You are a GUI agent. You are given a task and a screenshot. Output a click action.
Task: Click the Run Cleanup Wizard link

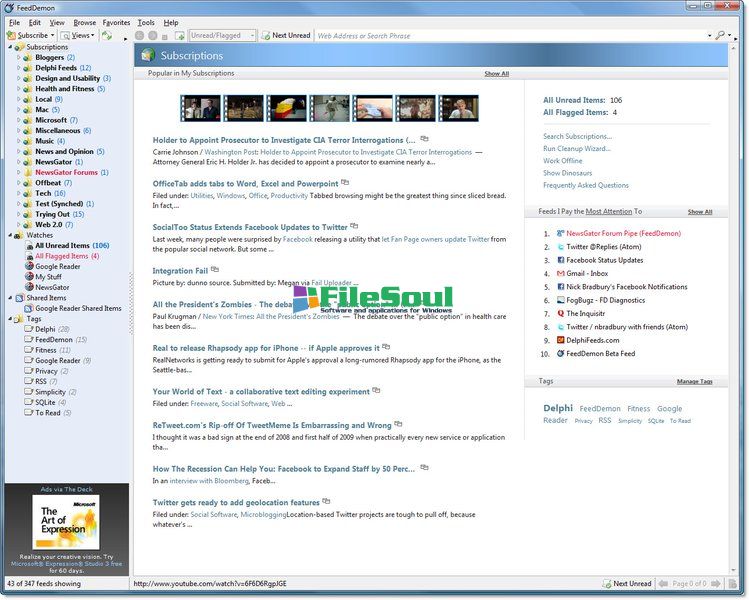point(576,148)
